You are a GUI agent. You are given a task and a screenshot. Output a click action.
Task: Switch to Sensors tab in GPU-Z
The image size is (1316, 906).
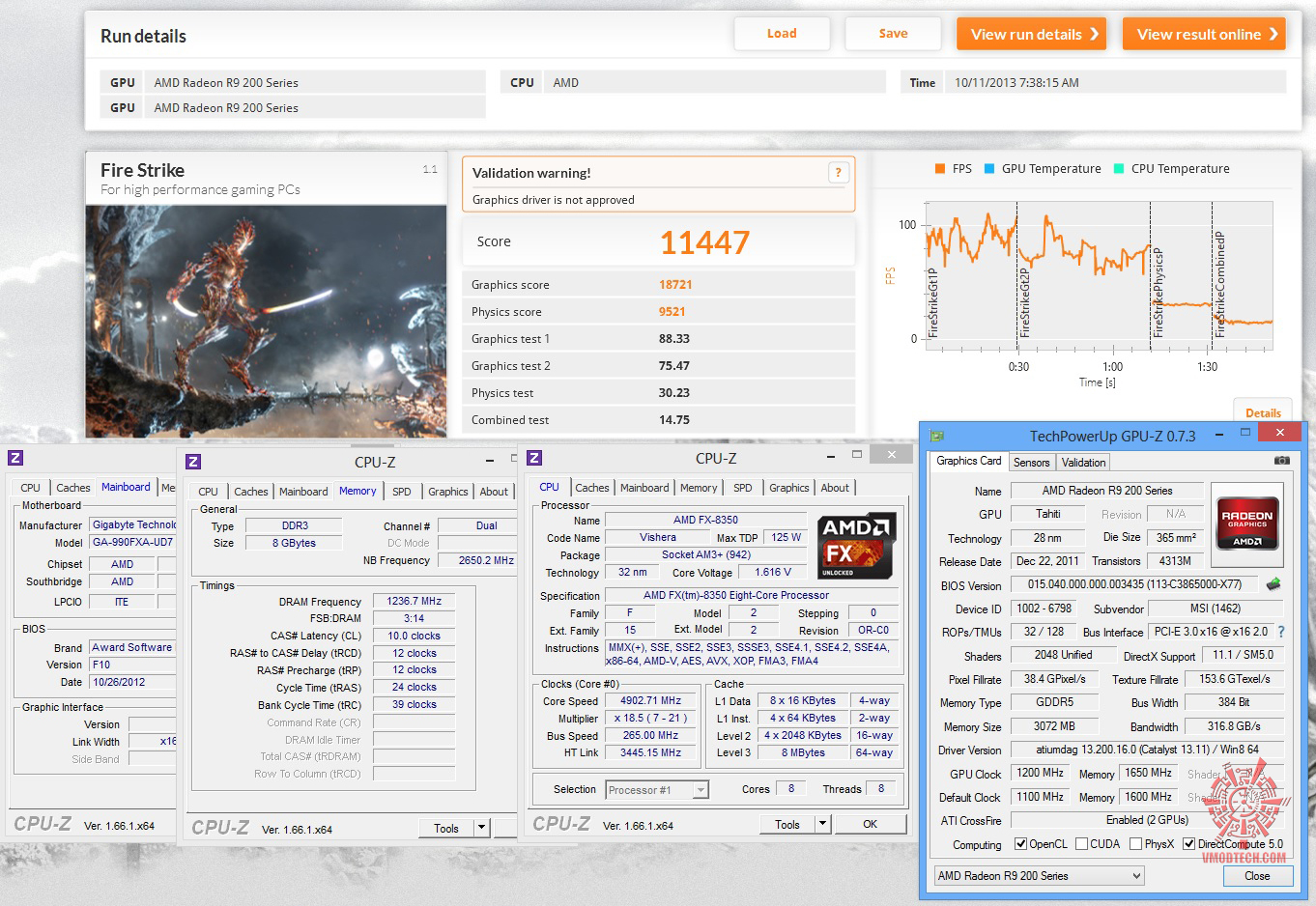pyautogui.click(x=1031, y=463)
